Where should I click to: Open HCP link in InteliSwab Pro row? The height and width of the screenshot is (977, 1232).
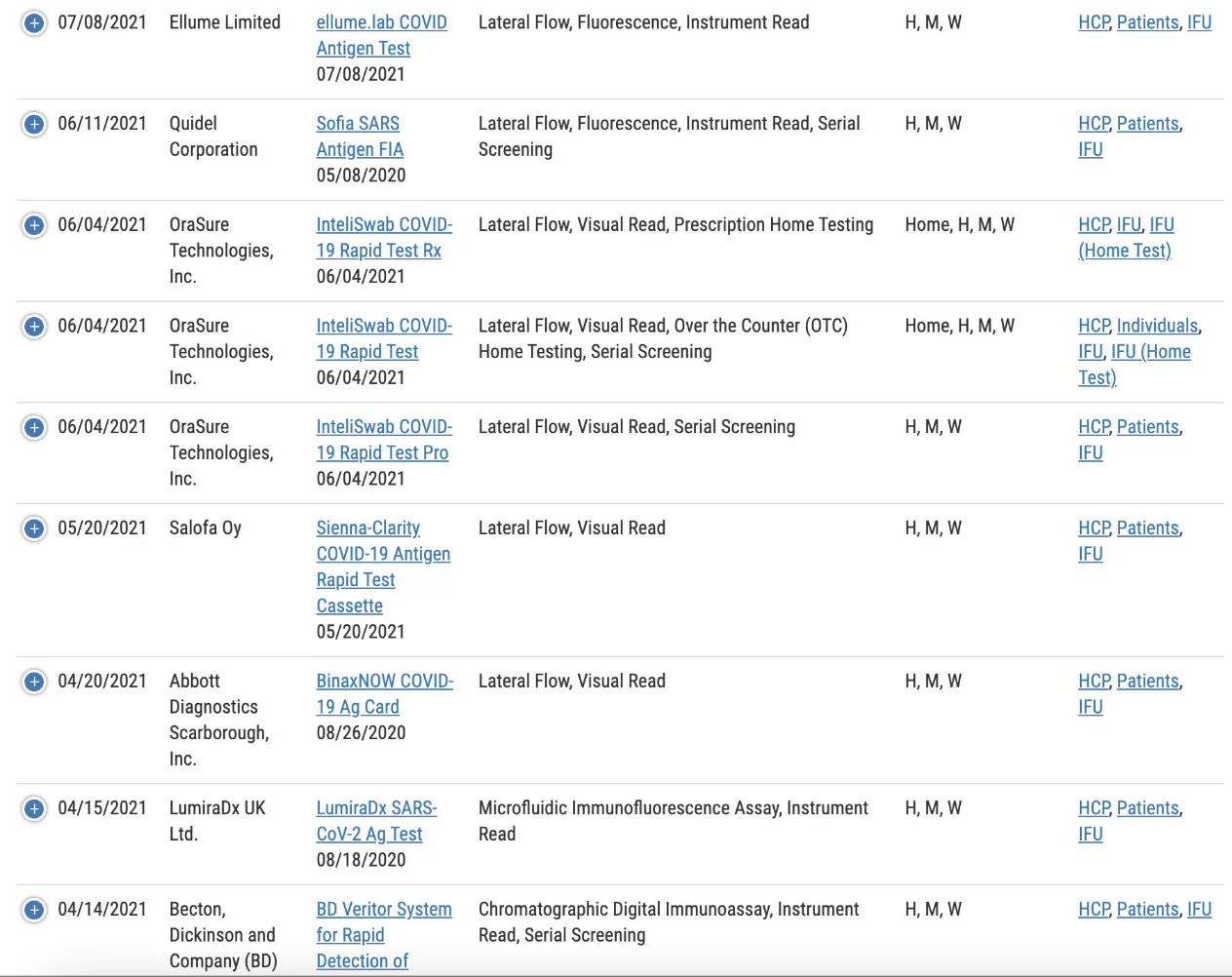pos(1094,427)
